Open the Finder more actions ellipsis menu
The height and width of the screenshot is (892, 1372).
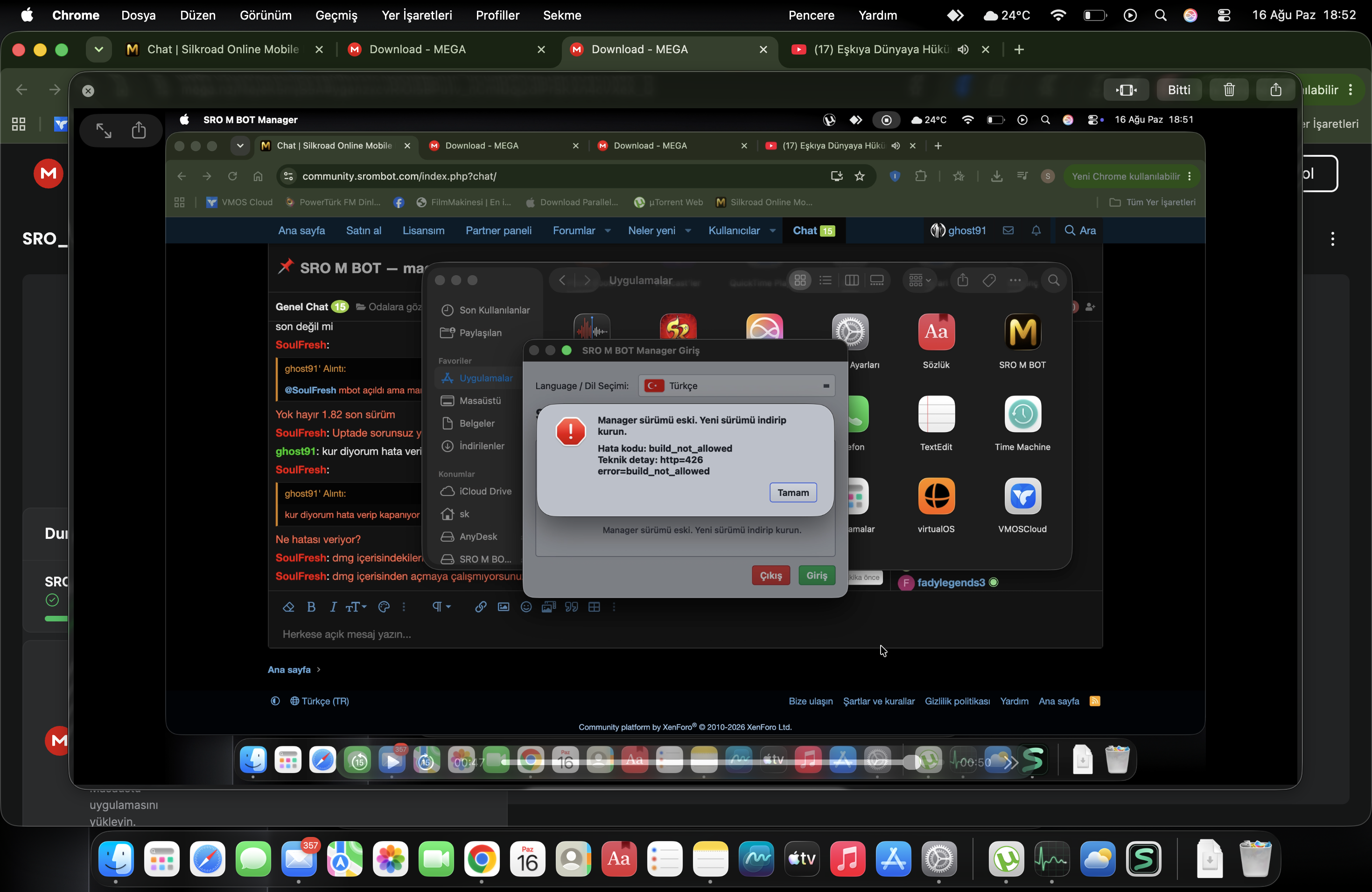coord(1015,280)
